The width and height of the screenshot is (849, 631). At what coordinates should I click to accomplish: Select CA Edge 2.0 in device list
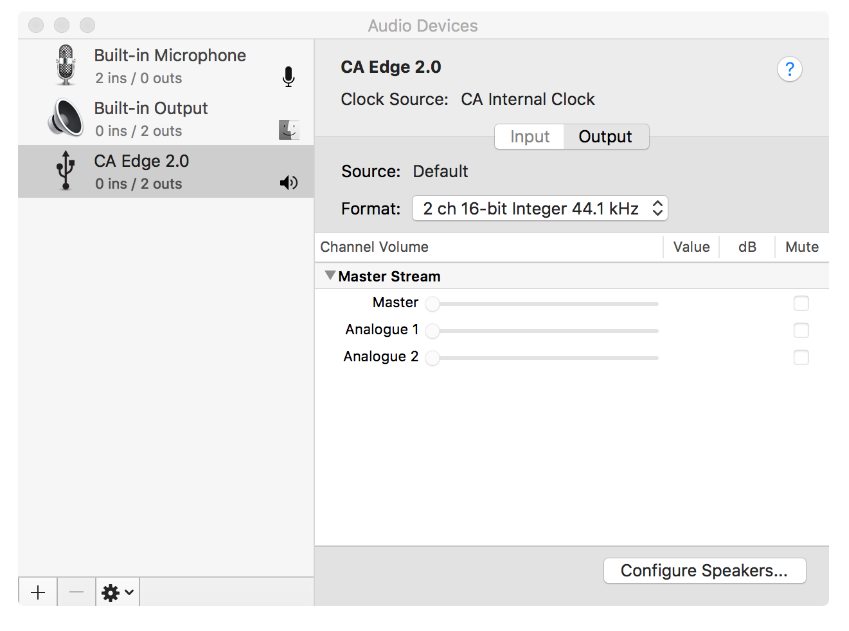(x=166, y=171)
